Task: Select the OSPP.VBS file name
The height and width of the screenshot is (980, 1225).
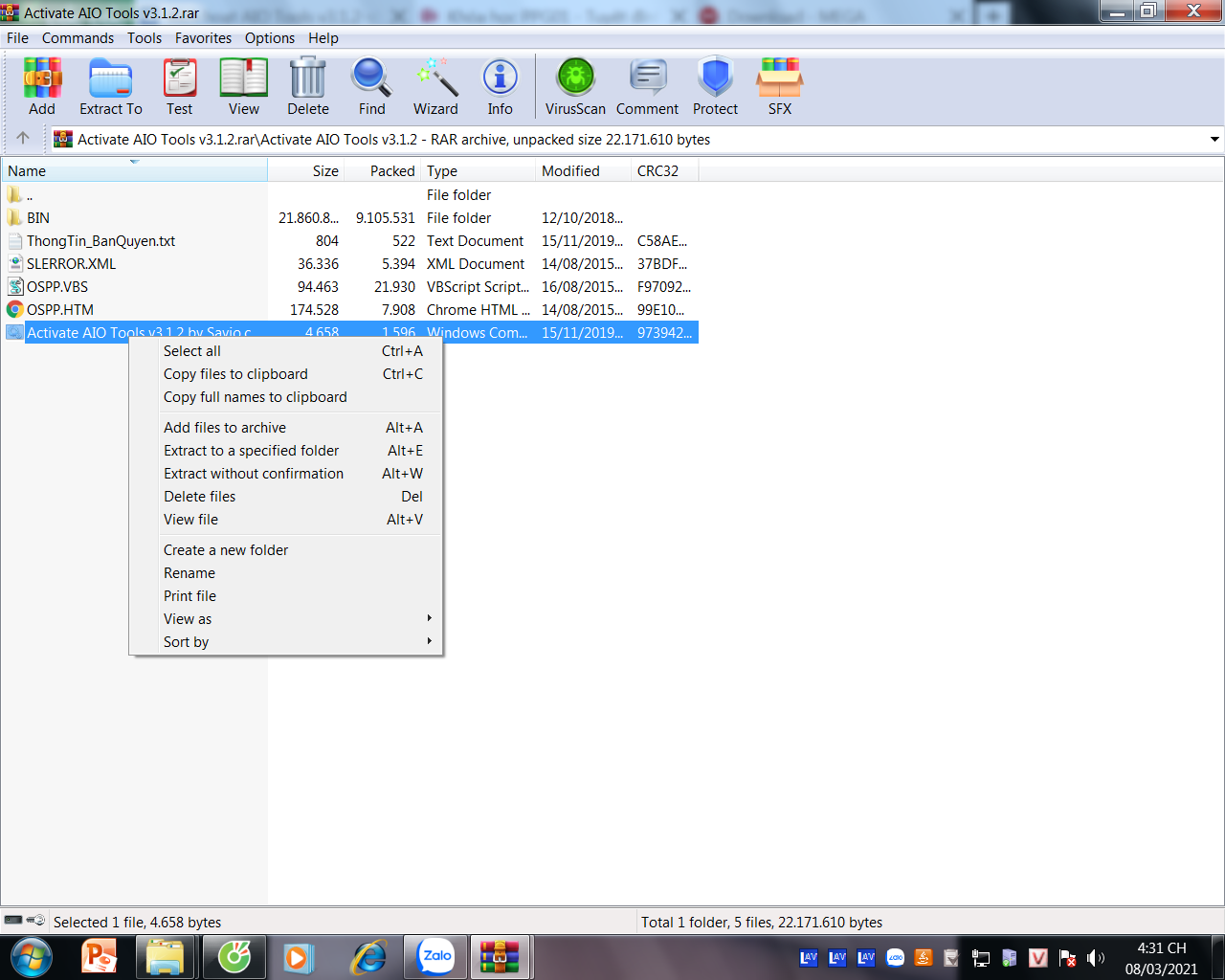Action: [57, 287]
